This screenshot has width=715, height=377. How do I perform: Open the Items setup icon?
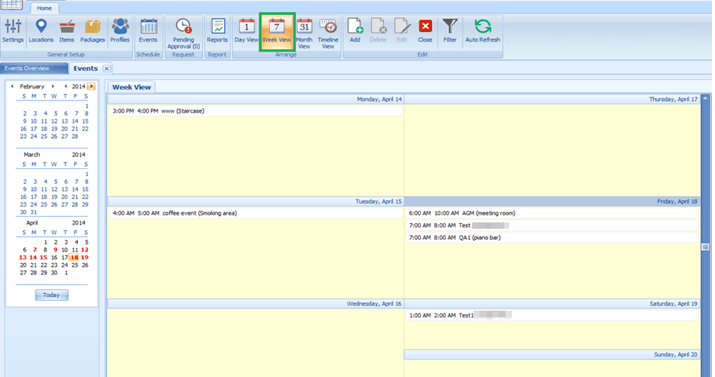pos(67,31)
